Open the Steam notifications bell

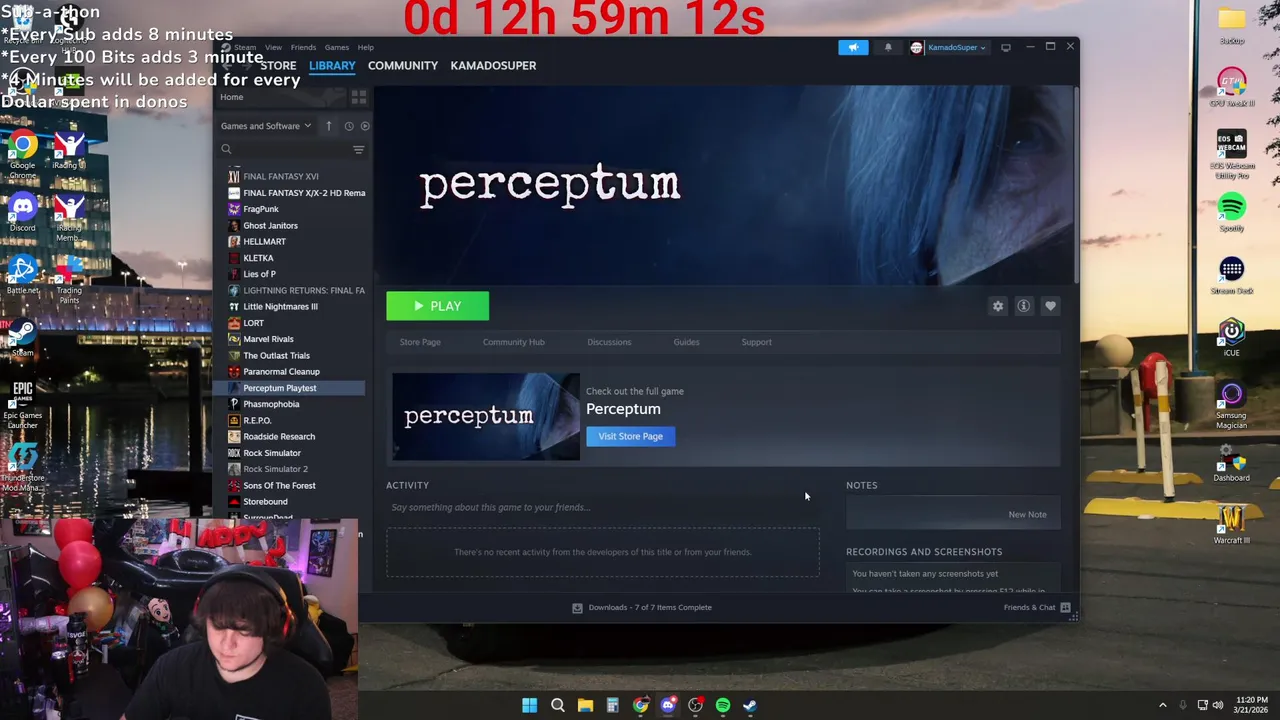point(888,47)
